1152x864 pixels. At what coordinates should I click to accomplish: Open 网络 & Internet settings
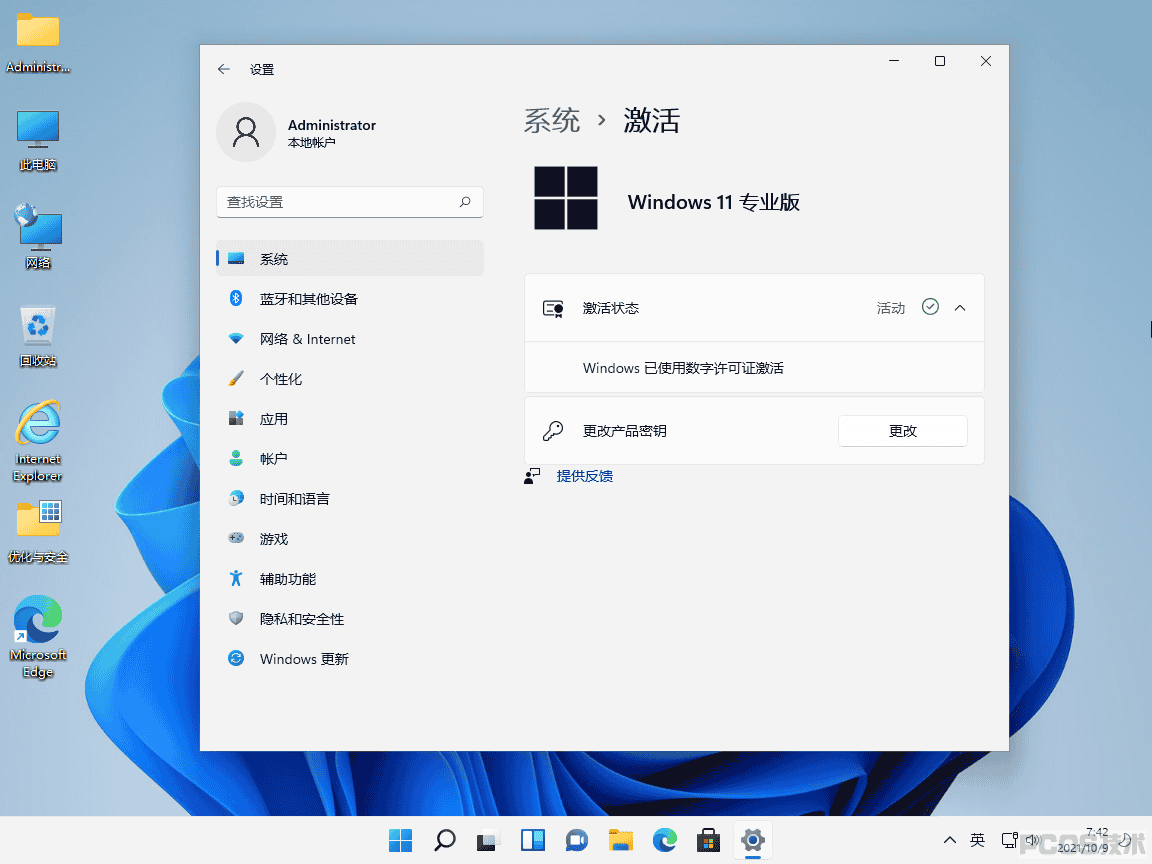click(x=350, y=339)
